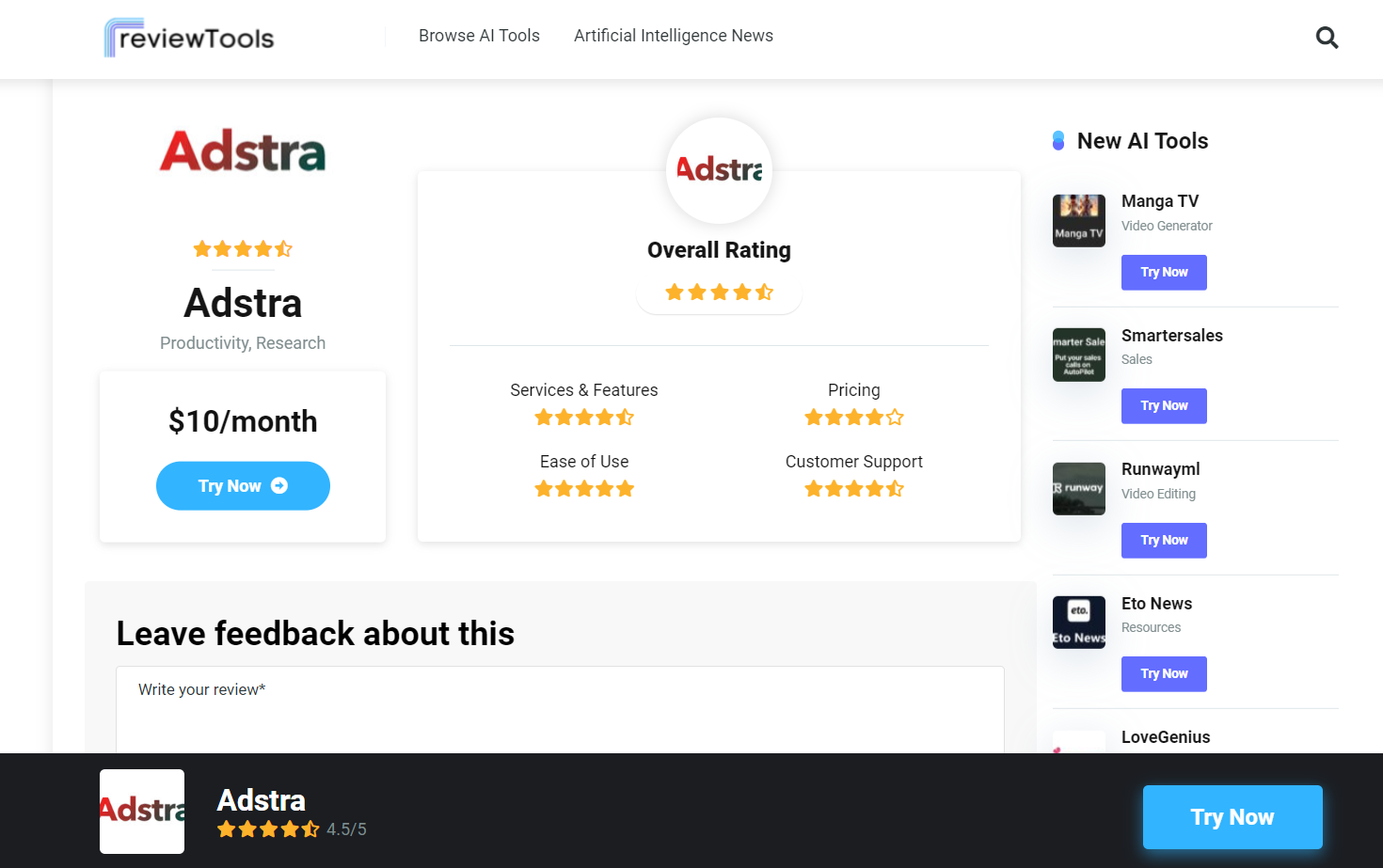Click the Services & Features star rating

[584, 418]
